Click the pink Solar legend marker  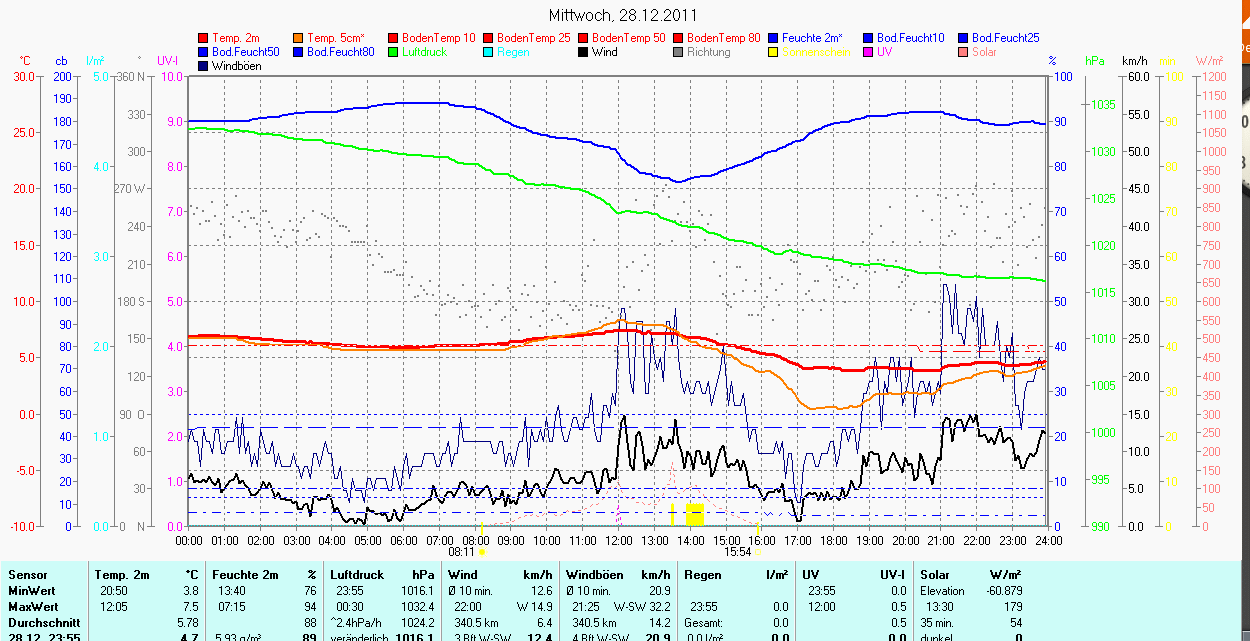pyautogui.click(x=963, y=52)
